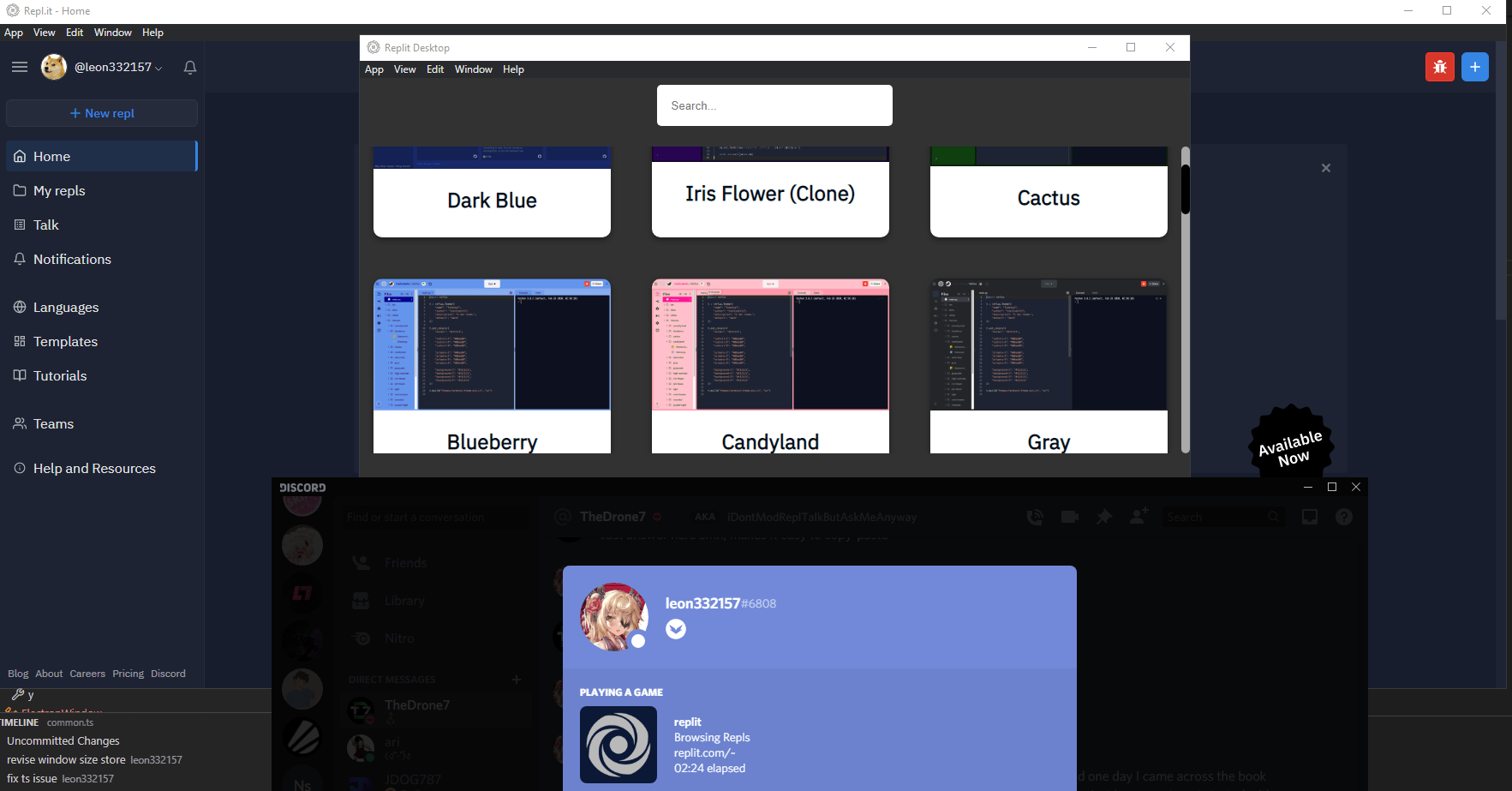Focus the theme Search field

click(x=774, y=105)
